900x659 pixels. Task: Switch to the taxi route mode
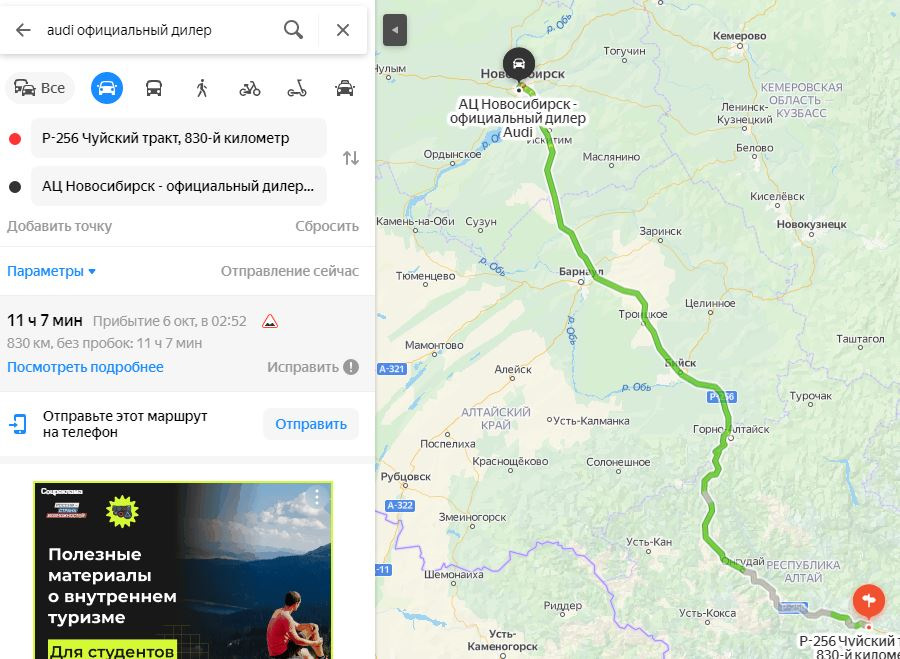(344, 88)
